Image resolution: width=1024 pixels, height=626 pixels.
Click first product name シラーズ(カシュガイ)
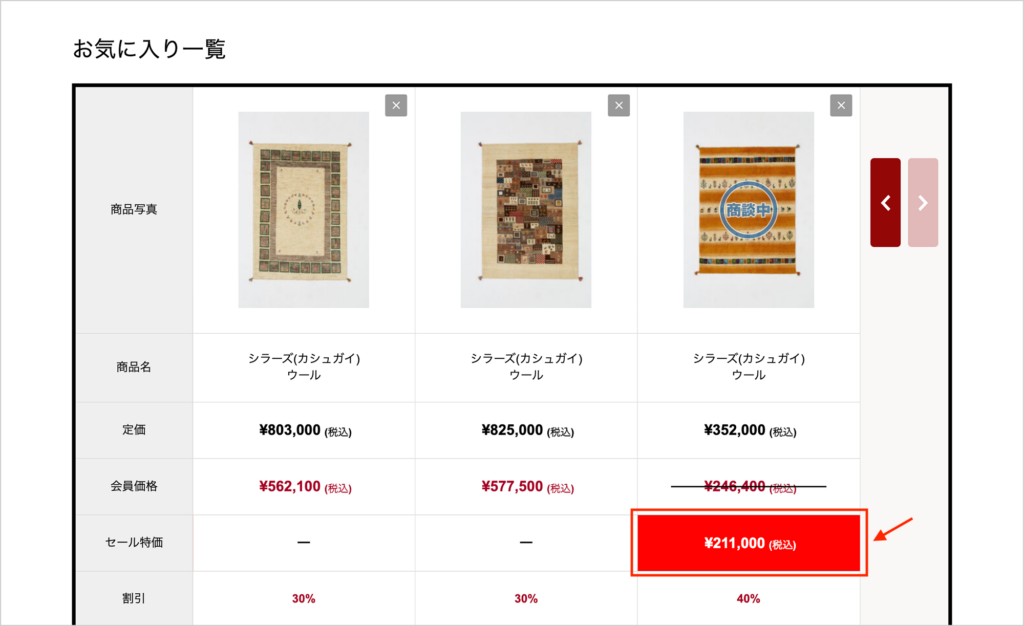point(304,358)
